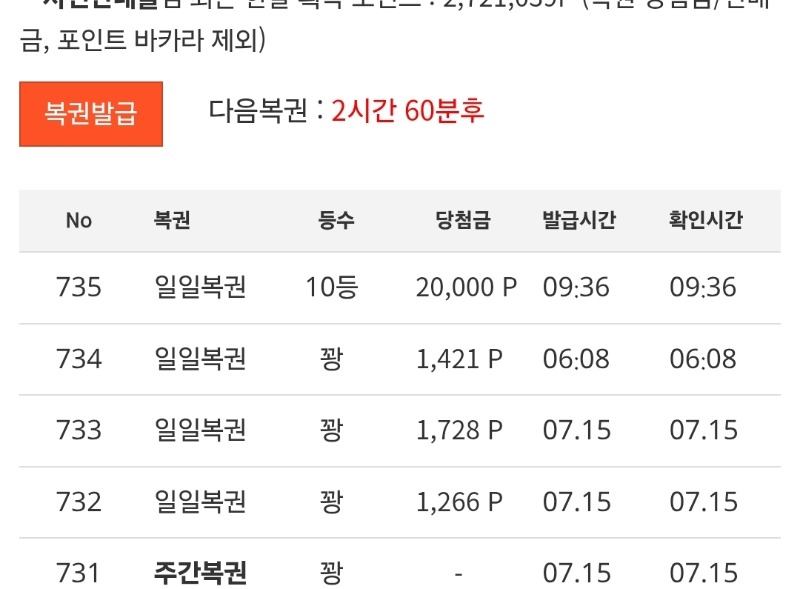Screen dimensions: 800x589
Task: Click the red 2시간 60분후 countdown text
Action: tap(407, 110)
